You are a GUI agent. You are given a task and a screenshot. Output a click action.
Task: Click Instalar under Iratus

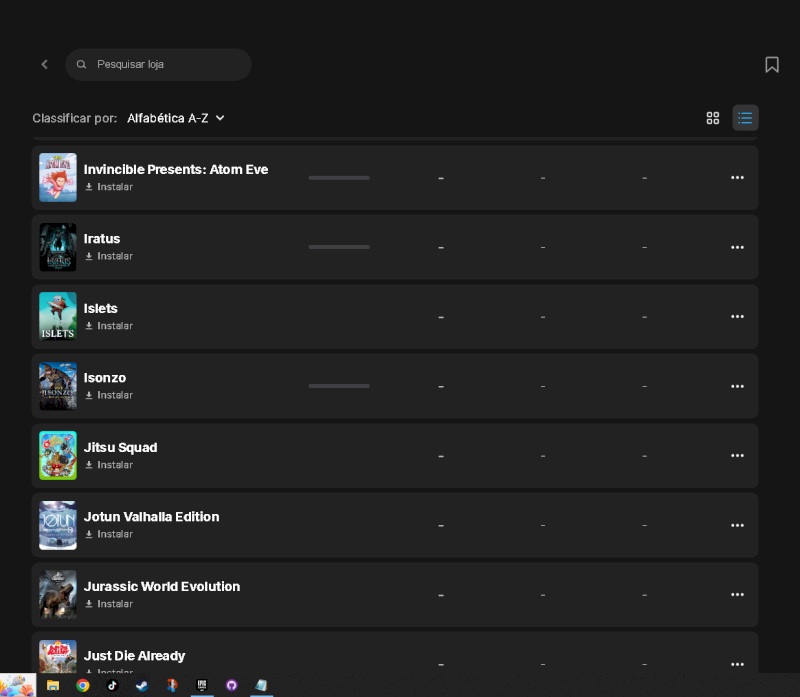point(109,256)
